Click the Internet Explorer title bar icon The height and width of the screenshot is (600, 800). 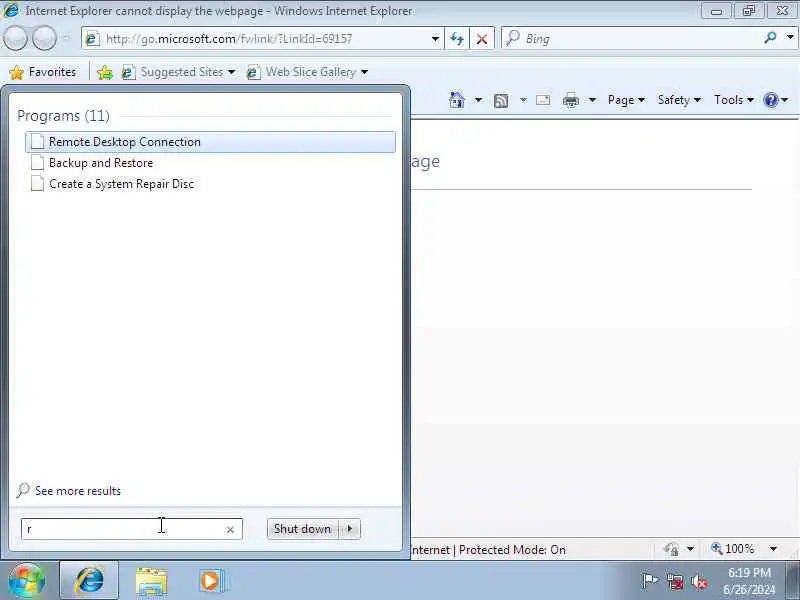tap(11, 10)
